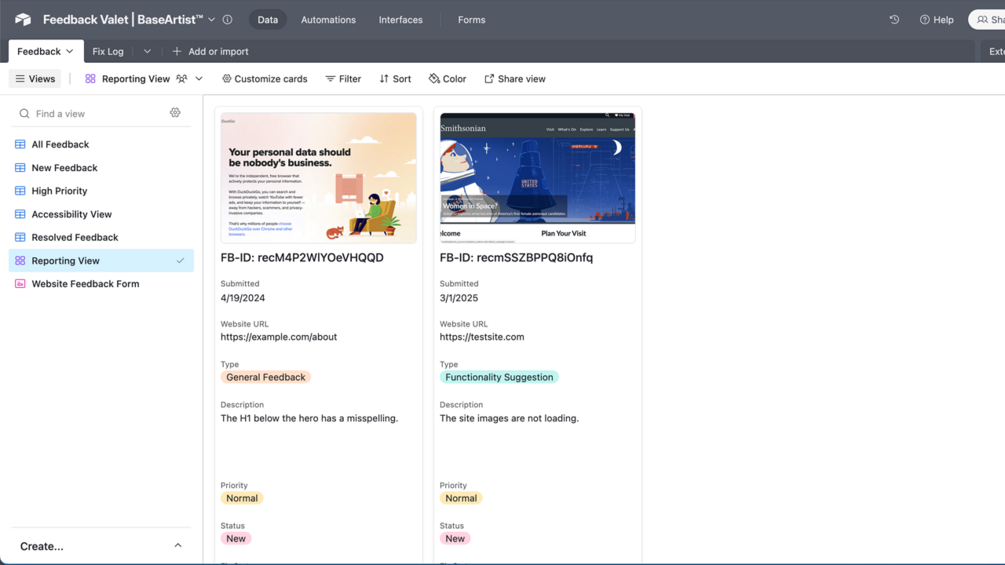Open the Interfaces tab
The height and width of the screenshot is (565, 1005).
coord(401,20)
